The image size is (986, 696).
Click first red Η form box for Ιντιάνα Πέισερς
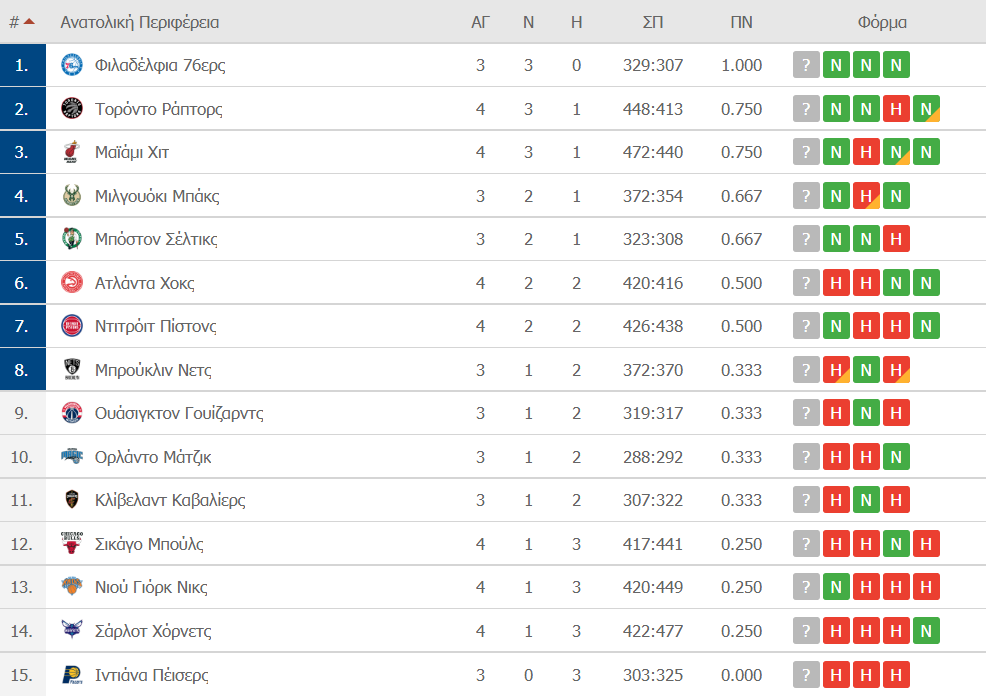pyautogui.click(x=836, y=675)
